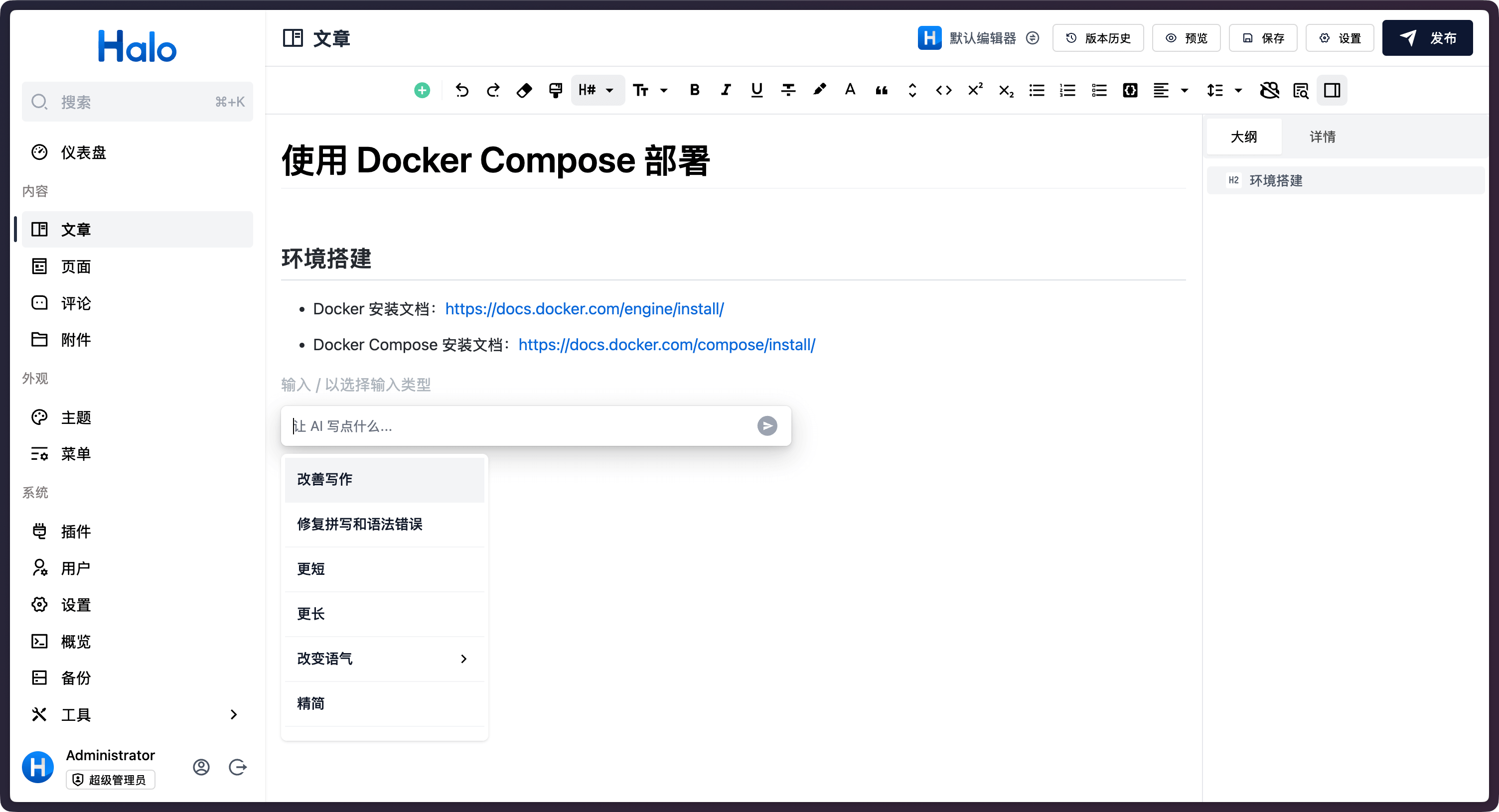1499x812 pixels.
Task: Open 页面 pages in sidebar
Action: click(138, 267)
